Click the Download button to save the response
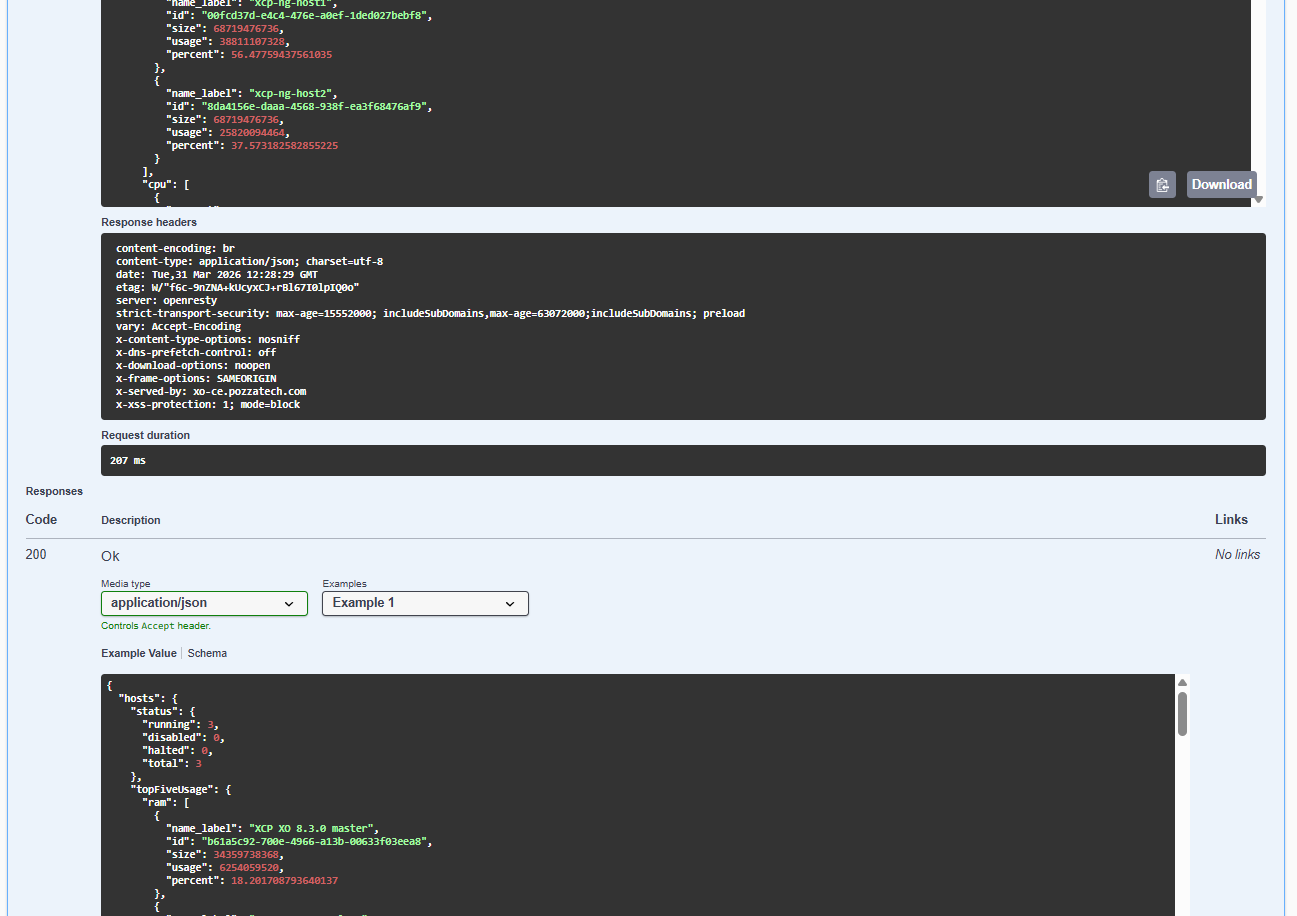Screen dimensions: 1297x916 click(1220, 184)
